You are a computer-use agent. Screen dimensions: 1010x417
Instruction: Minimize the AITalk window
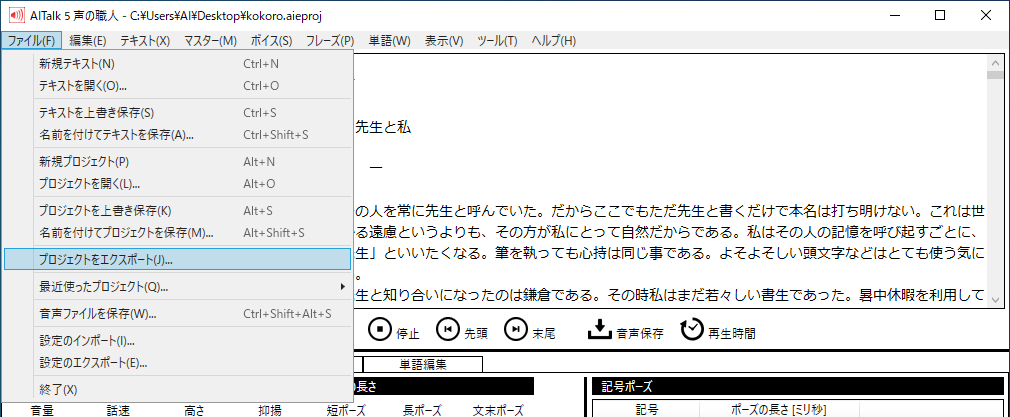coord(895,15)
